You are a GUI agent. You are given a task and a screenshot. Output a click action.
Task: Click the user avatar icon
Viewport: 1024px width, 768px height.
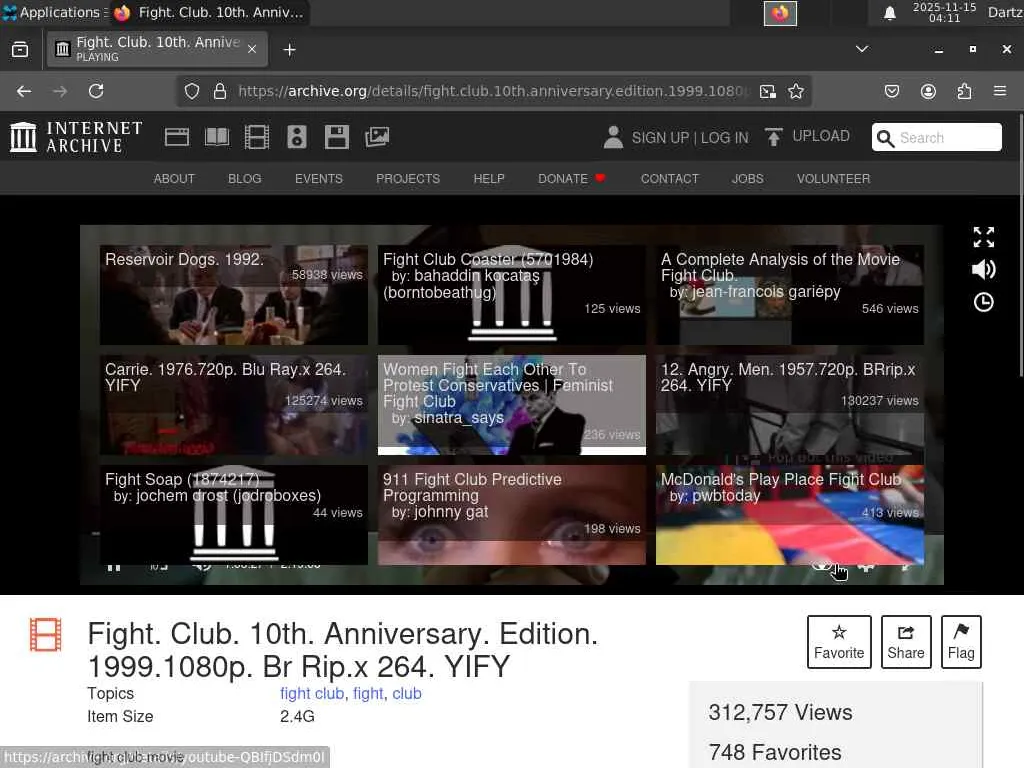[x=613, y=137]
